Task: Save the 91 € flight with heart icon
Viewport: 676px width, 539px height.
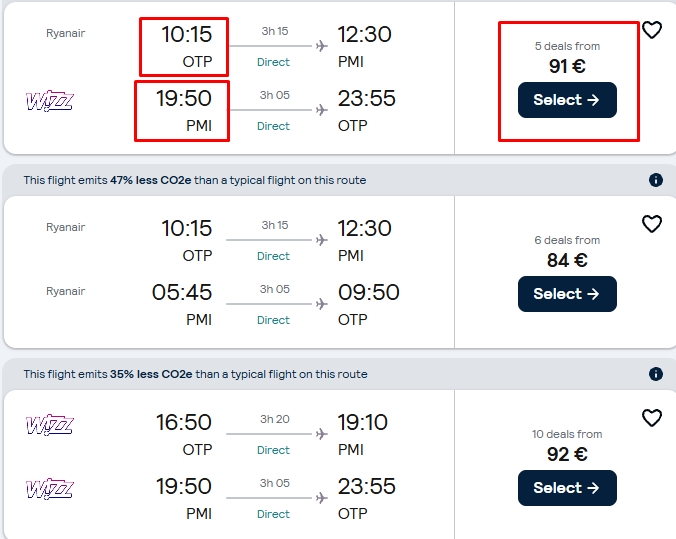Action: point(651,30)
